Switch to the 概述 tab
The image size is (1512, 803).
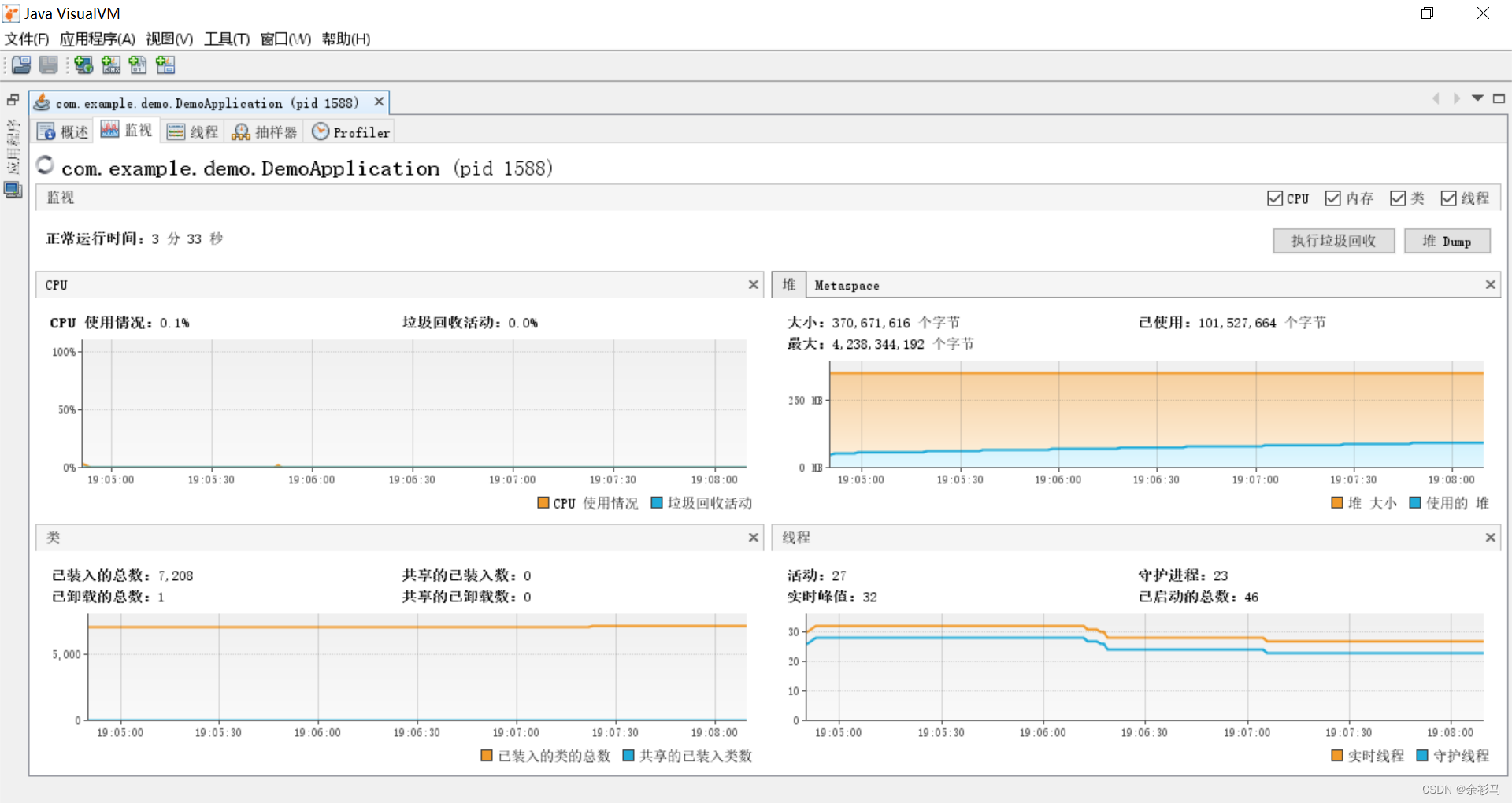pos(63,131)
